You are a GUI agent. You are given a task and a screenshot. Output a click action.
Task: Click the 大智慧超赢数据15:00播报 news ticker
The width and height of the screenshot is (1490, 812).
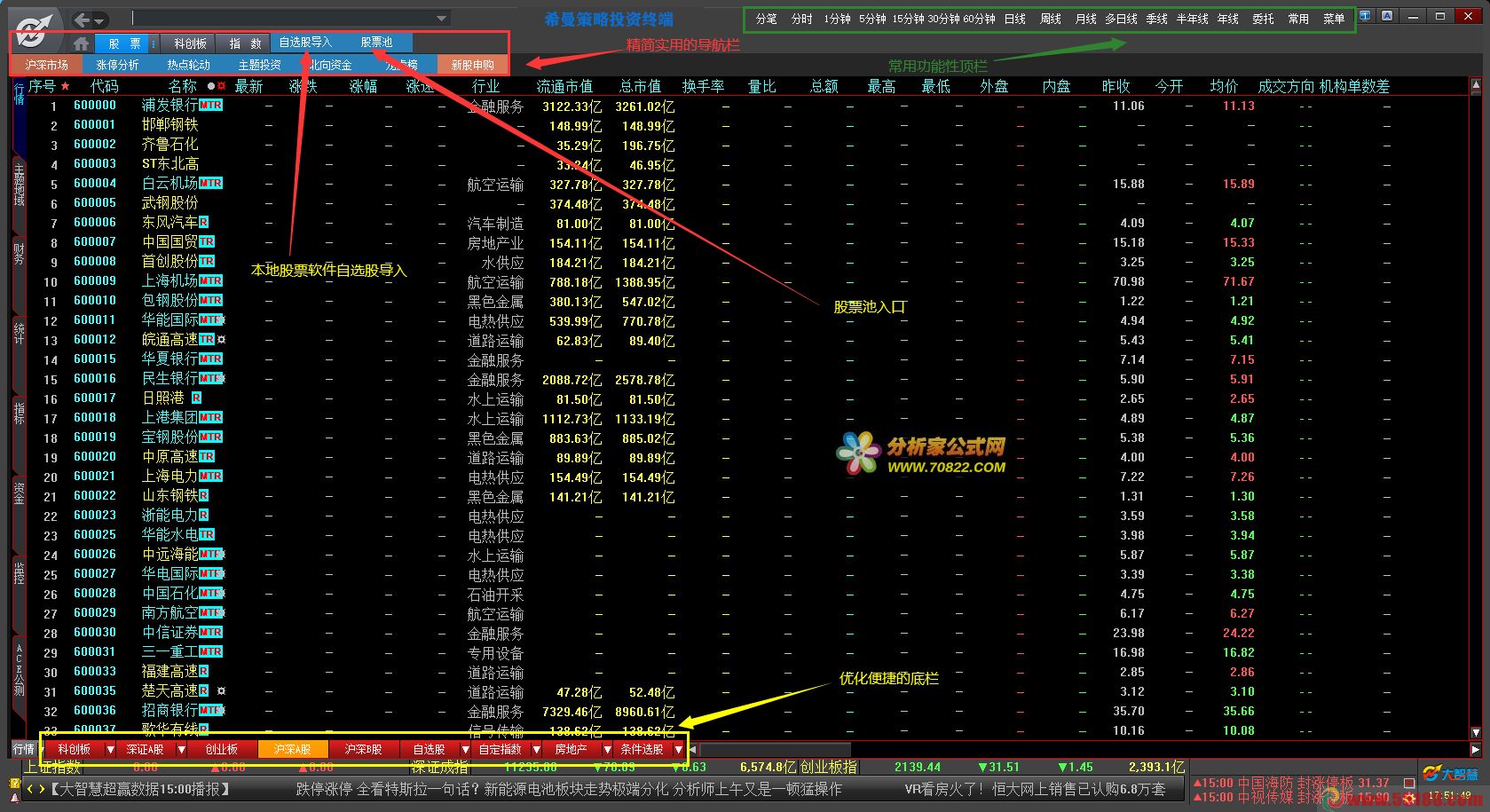140,789
